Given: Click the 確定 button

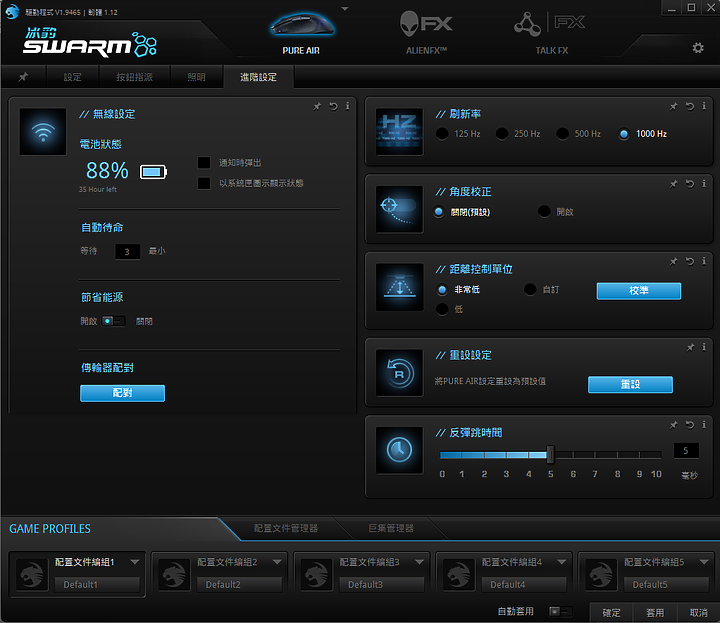Looking at the screenshot, I should pyautogui.click(x=611, y=612).
